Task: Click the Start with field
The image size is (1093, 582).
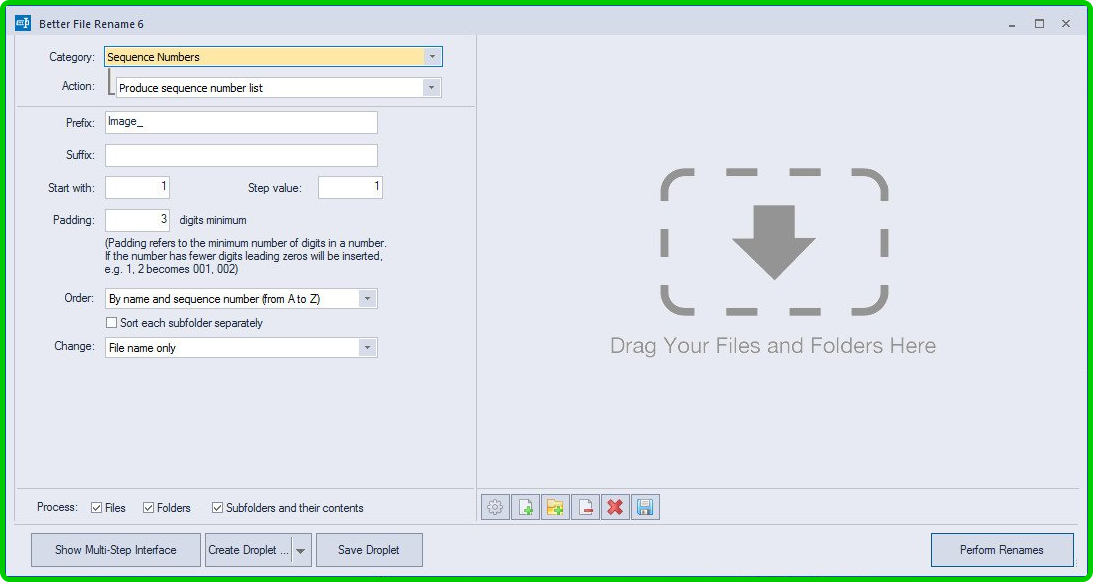Action: (137, 187)
